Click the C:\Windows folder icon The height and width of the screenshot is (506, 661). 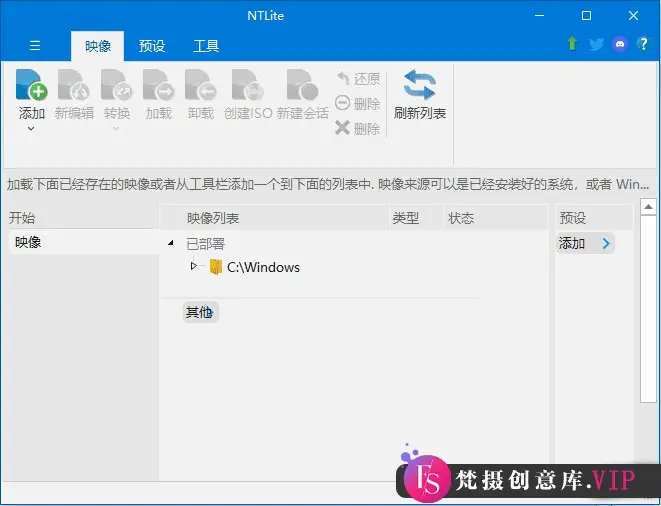click(x=215, y=267)
